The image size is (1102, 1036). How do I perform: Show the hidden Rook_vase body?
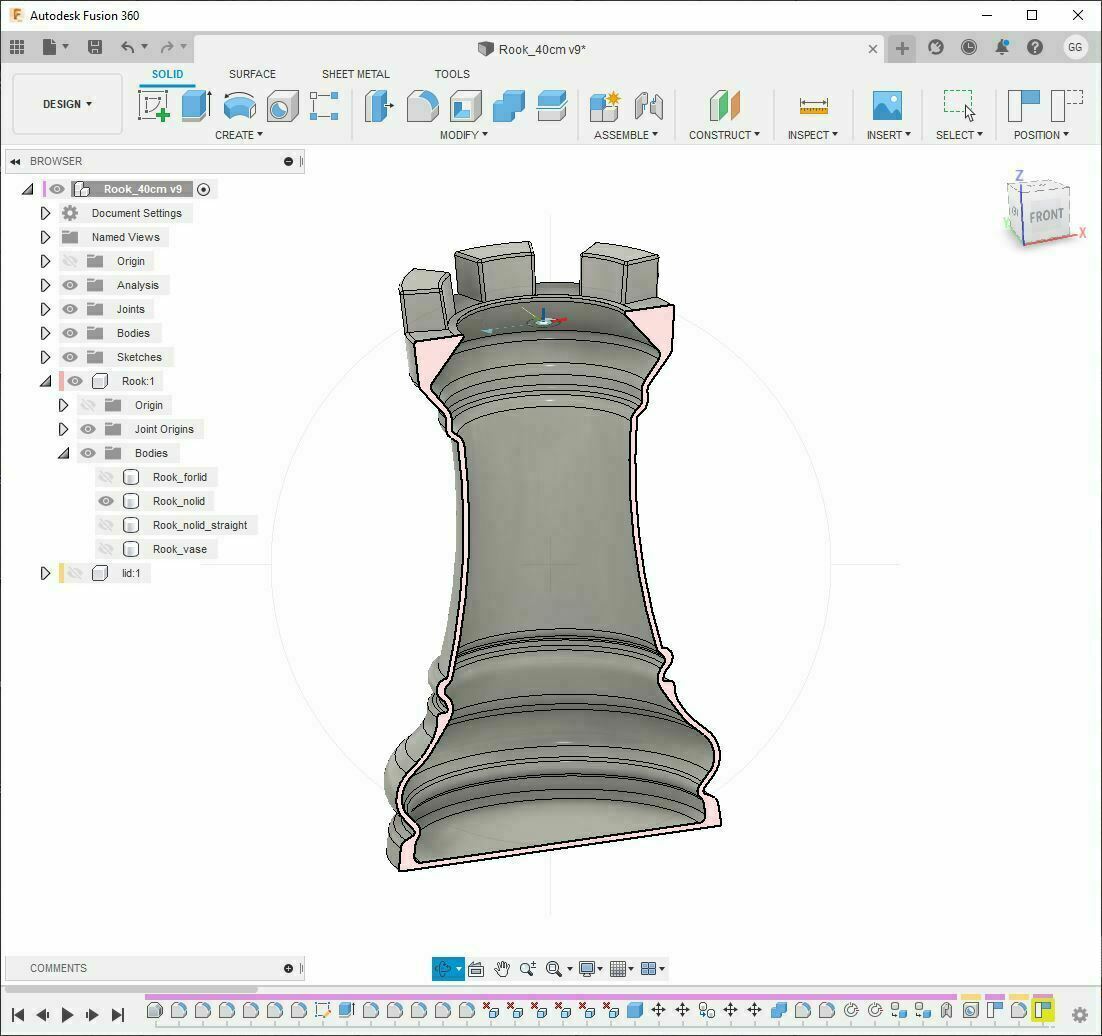pyautogui.click(x=105, y=549)
